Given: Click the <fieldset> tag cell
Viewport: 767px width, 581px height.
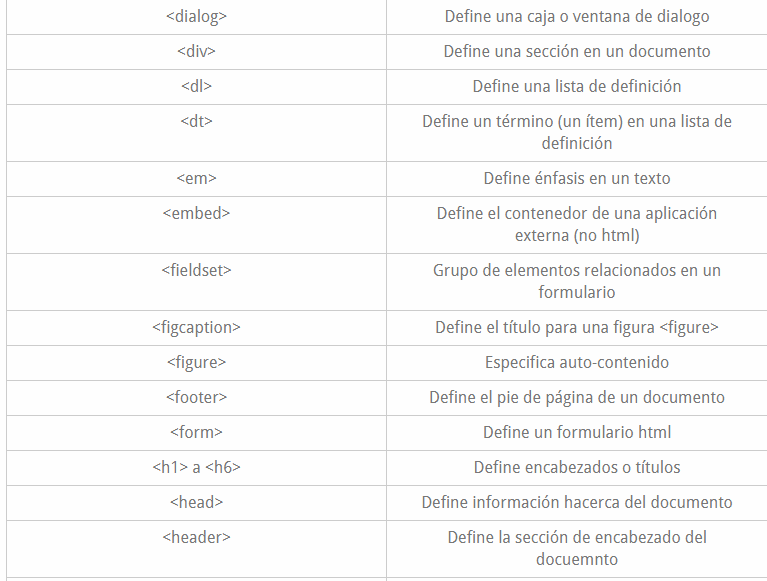Looking at the screenshot, I should coord(196,271).
